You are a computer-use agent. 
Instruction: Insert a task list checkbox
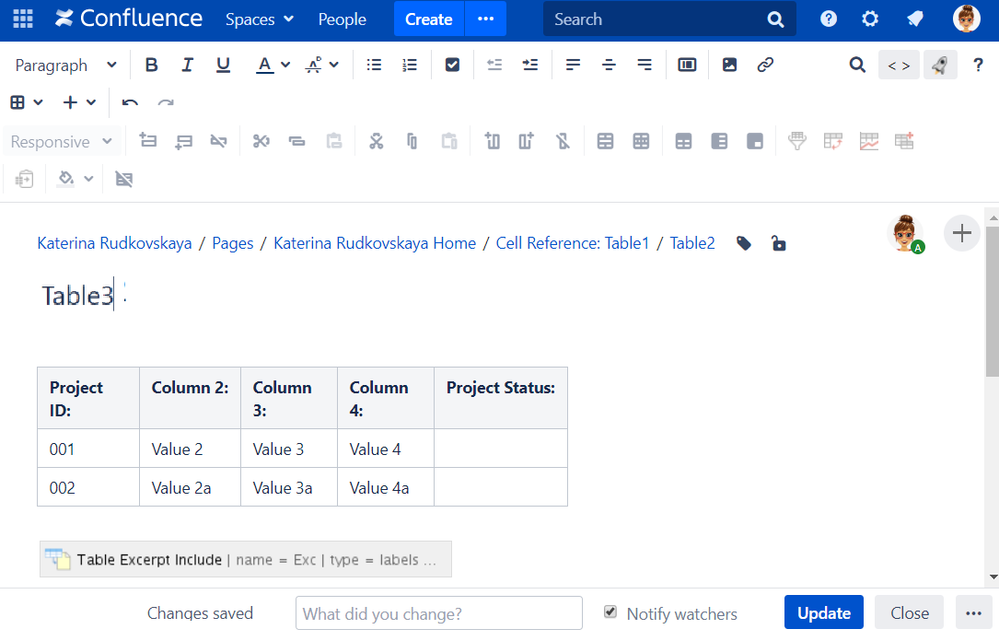pos(452,65)
